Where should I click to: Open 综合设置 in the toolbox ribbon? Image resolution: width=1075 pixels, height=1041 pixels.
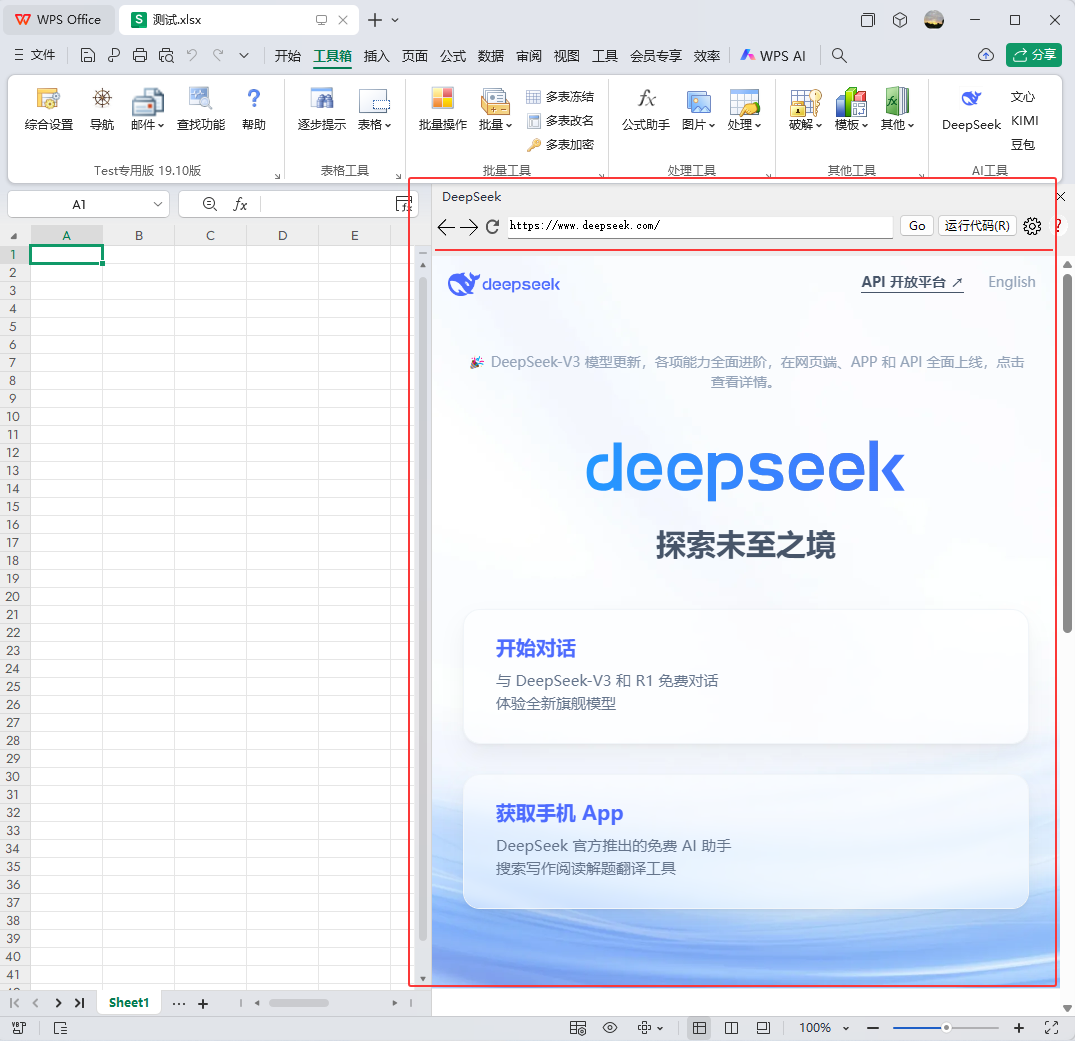pyautogui.click(x=48, y=109)
